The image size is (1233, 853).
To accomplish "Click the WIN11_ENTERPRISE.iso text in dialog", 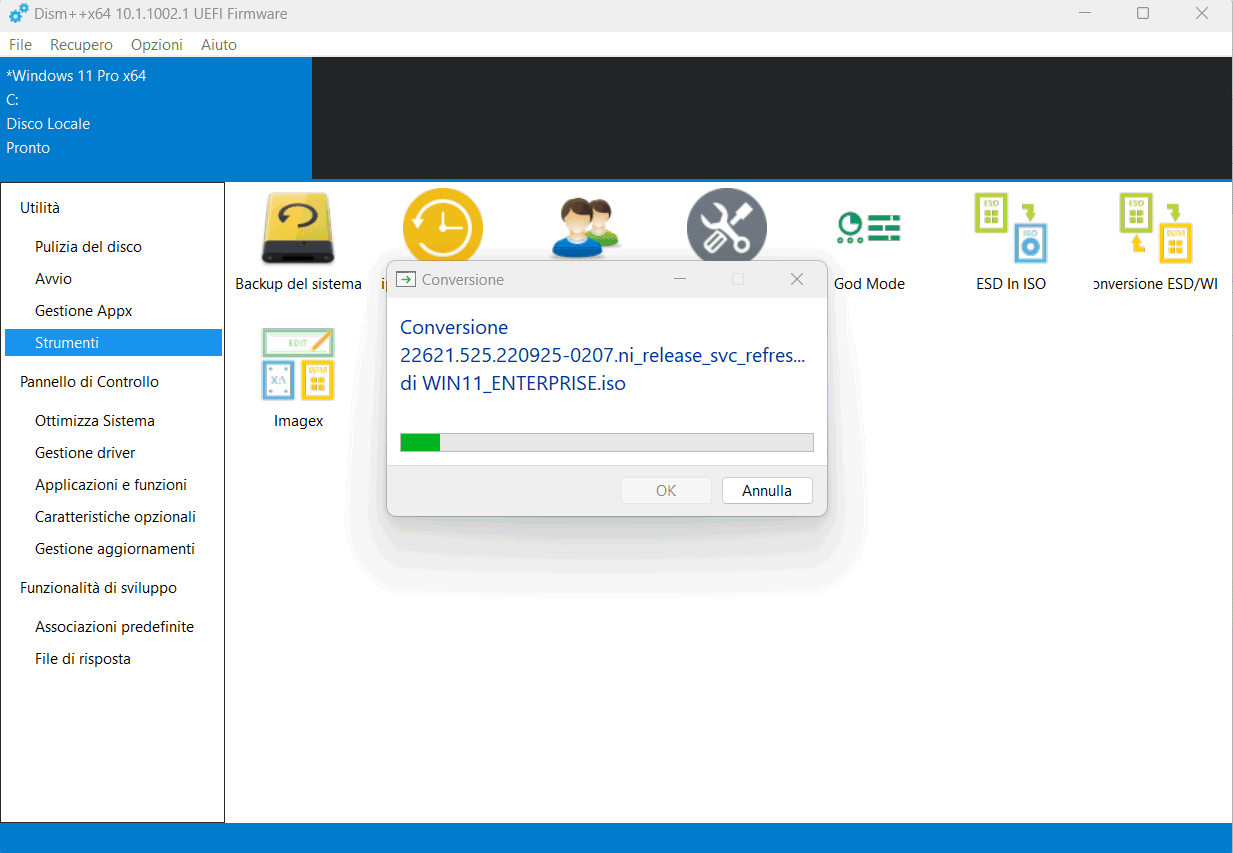I will click(x=524, y=383).
